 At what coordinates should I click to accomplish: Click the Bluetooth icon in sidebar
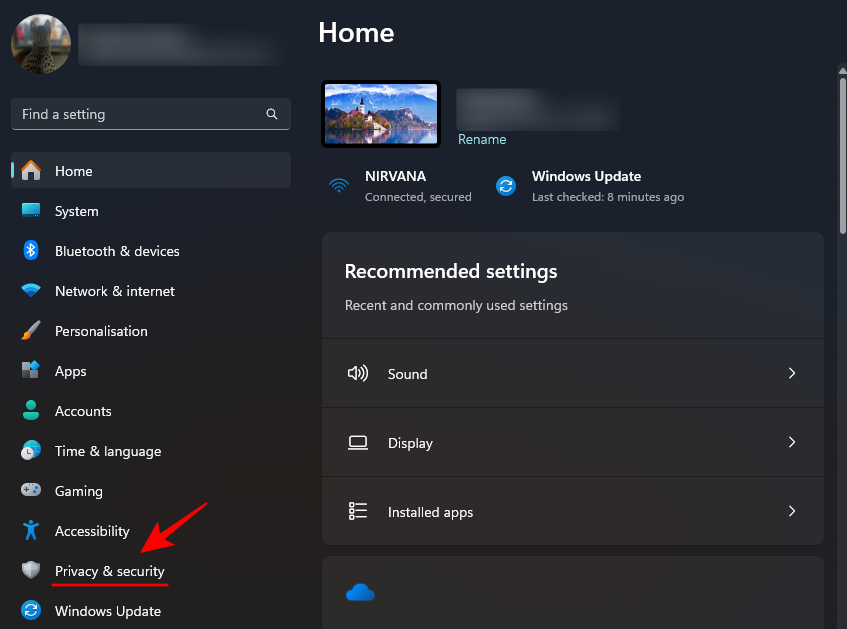[31, 250]
